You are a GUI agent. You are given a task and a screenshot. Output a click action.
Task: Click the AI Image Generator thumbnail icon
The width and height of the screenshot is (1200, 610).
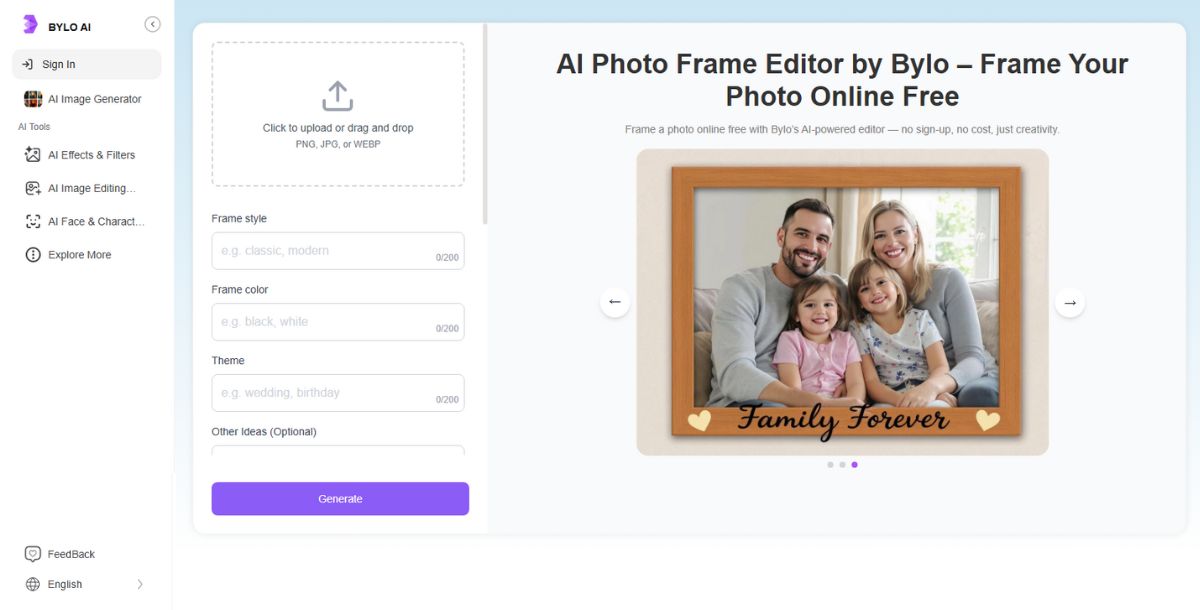click(x=33, y=99)
